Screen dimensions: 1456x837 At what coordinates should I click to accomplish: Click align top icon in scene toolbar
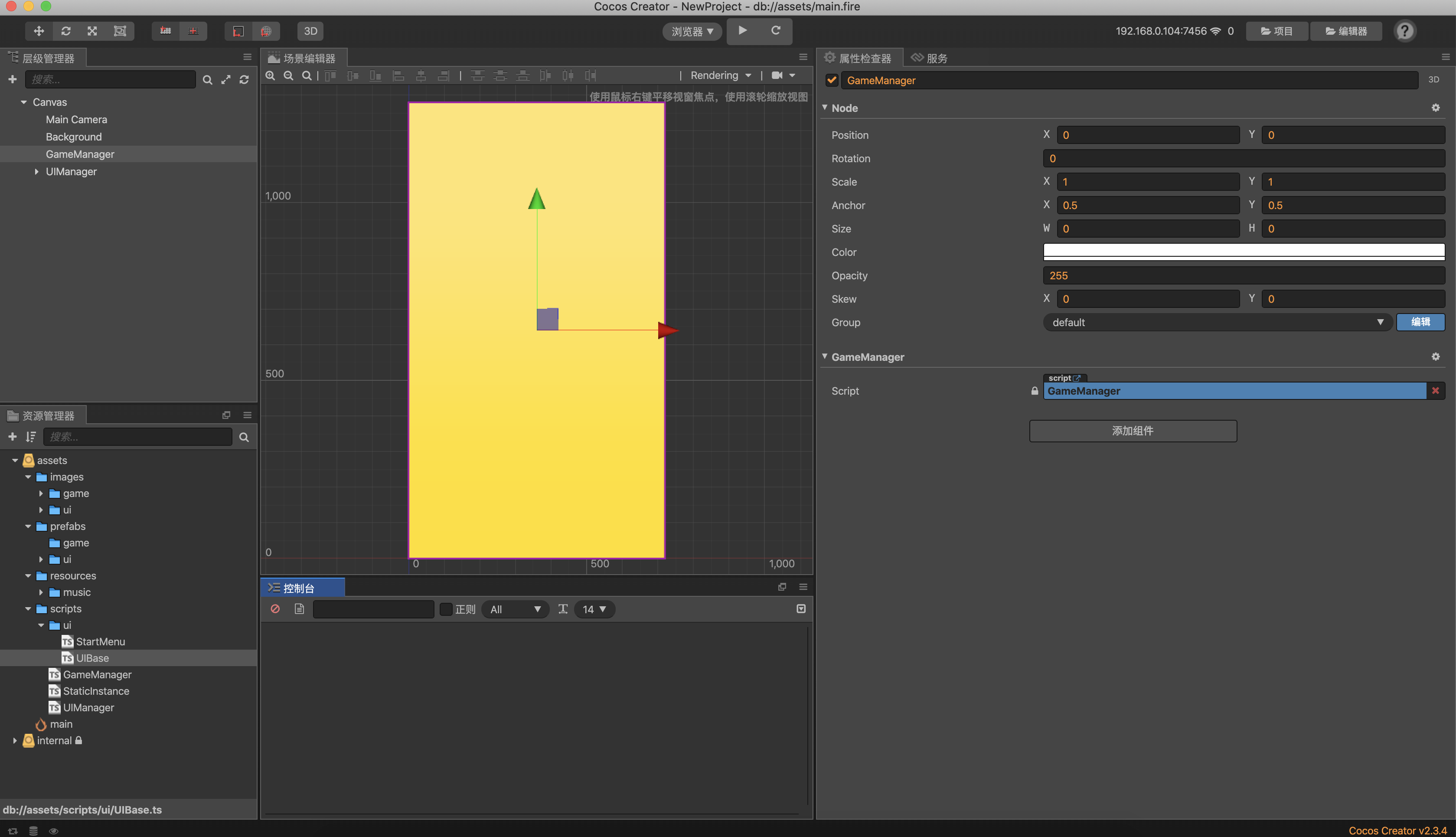330,75
